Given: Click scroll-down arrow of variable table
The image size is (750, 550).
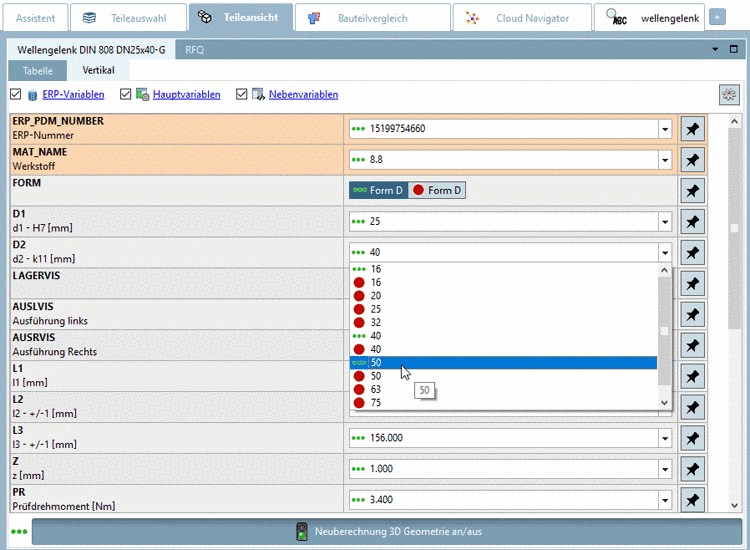Looking at the screenshot, I should tap(734, 505).
